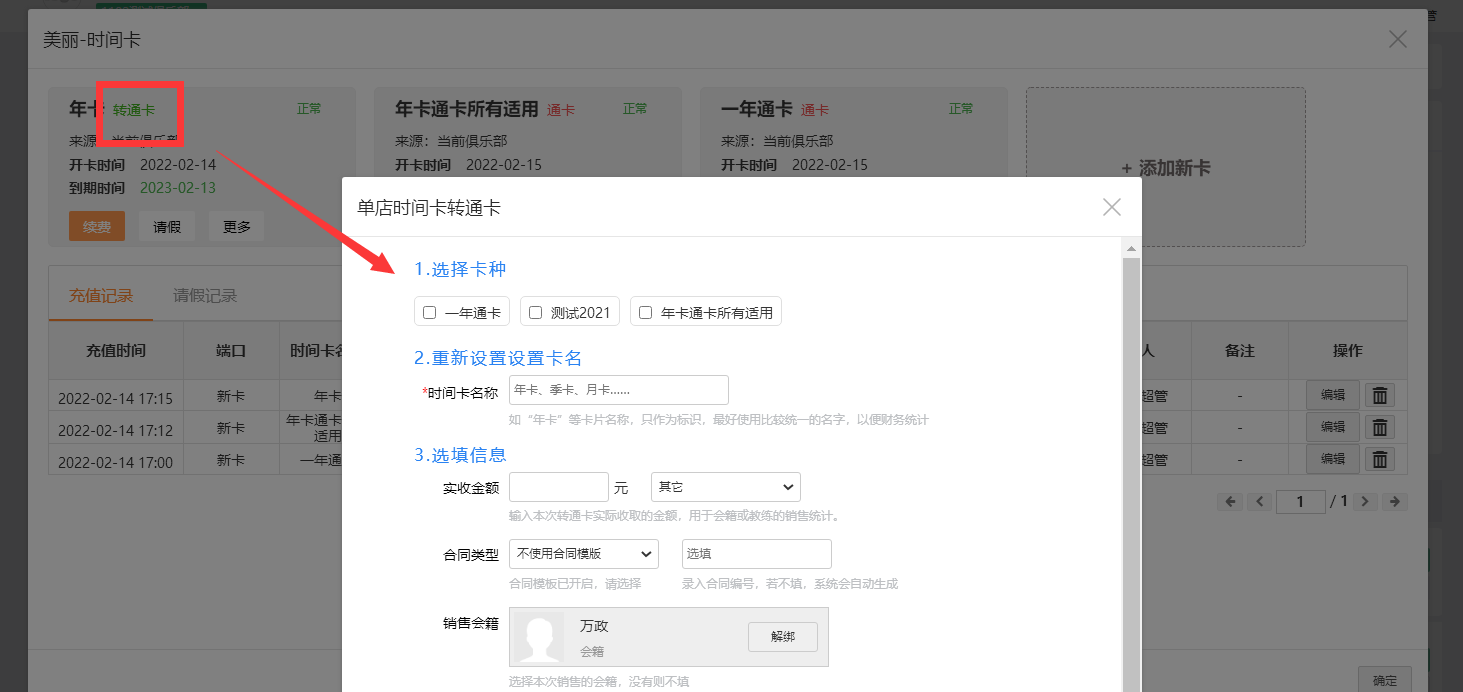Image resolution: width=1463 pixels, height=692 pixels.
Task: Switch to 请假记录 tab
Action: [205, 296]
